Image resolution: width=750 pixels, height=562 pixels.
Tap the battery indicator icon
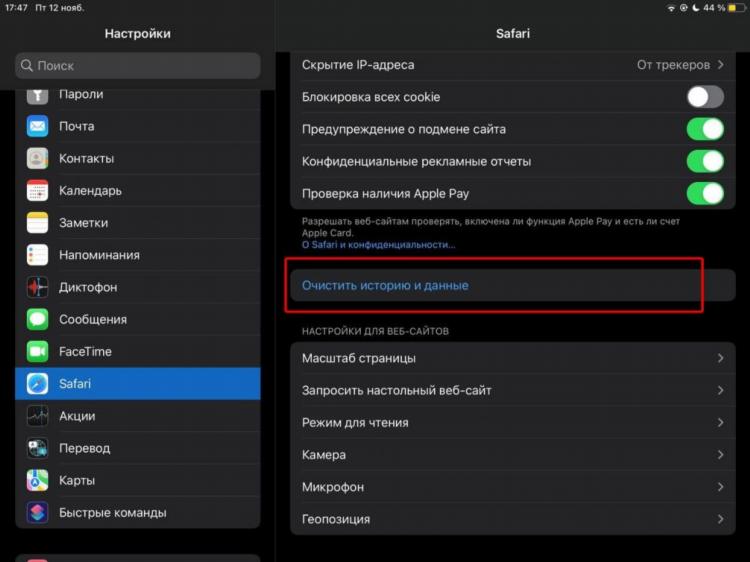coord(736,8)
